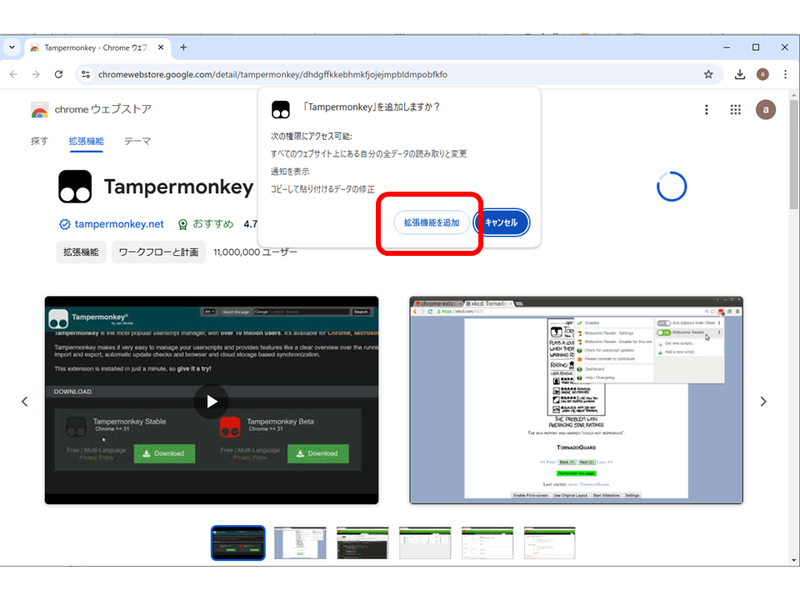This screenshot has width=800, height=600.
Task: Select the fifth carousel thumbnail
Action: (x=487, y=543)
